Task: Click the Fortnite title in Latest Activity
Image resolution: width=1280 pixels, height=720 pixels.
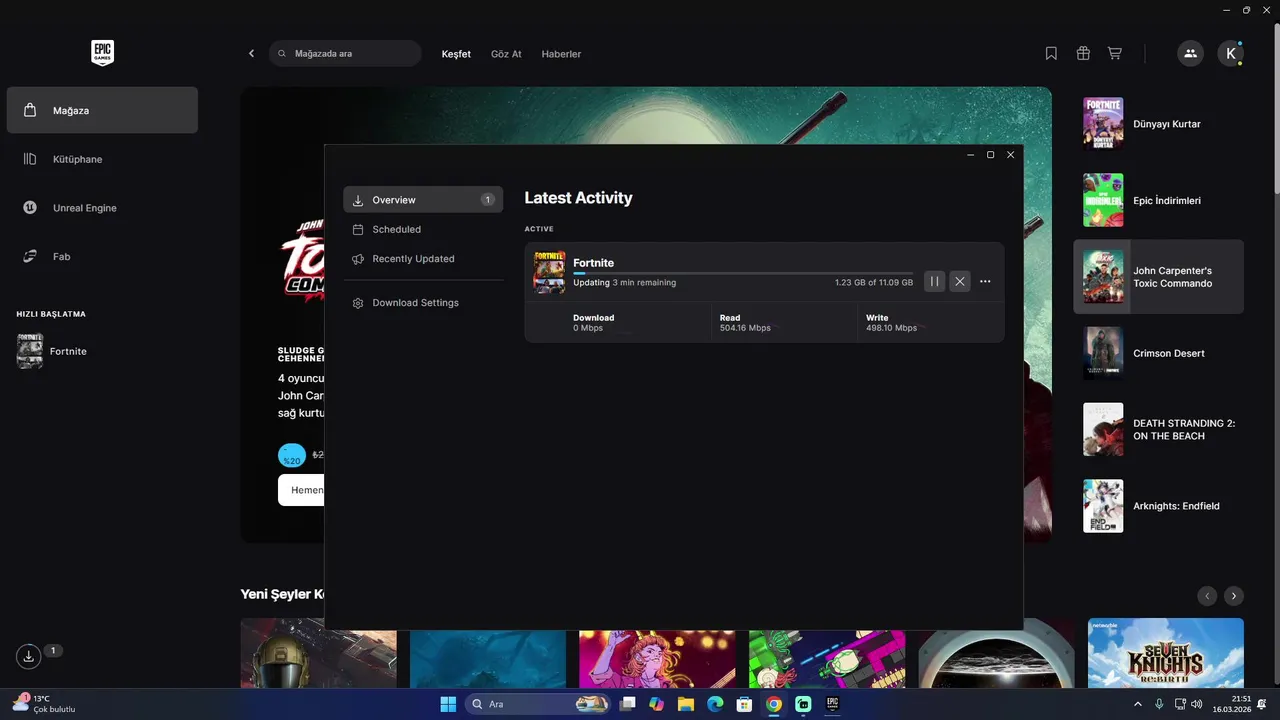Action: click(594, 263)
